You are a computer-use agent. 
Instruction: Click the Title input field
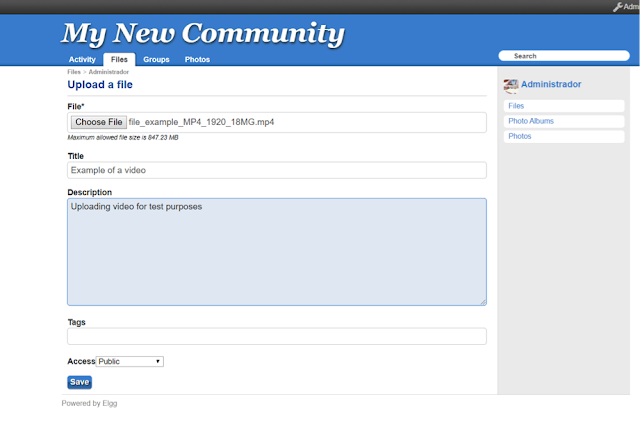pos(277,170)
